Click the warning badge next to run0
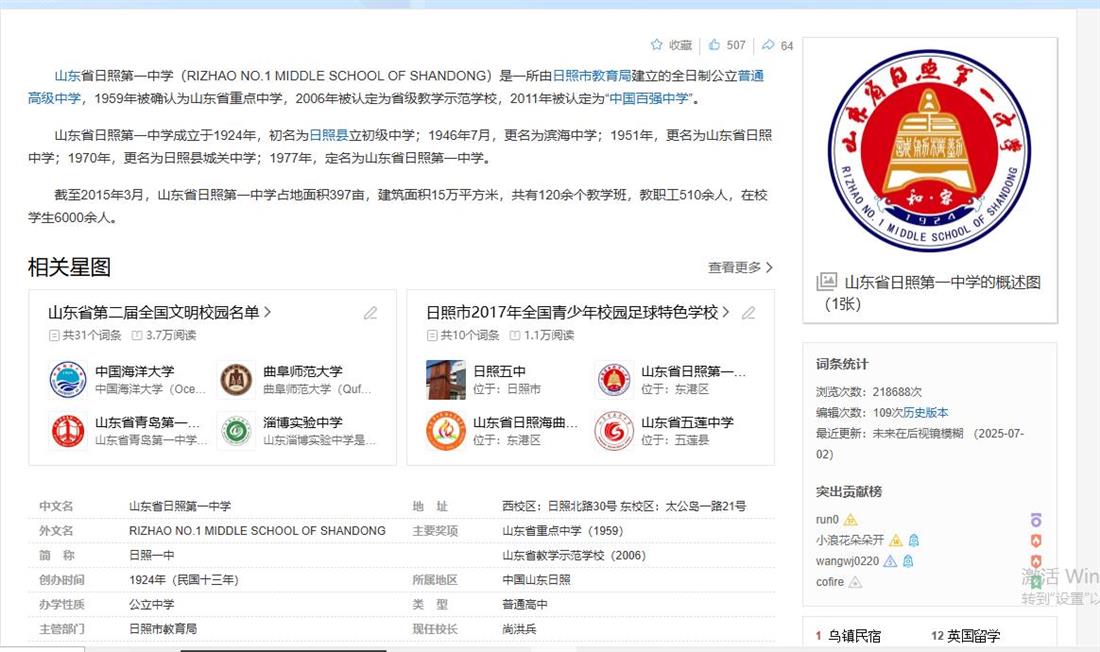The width and height of the screenshot is (1100, 652). click(850, 520)
